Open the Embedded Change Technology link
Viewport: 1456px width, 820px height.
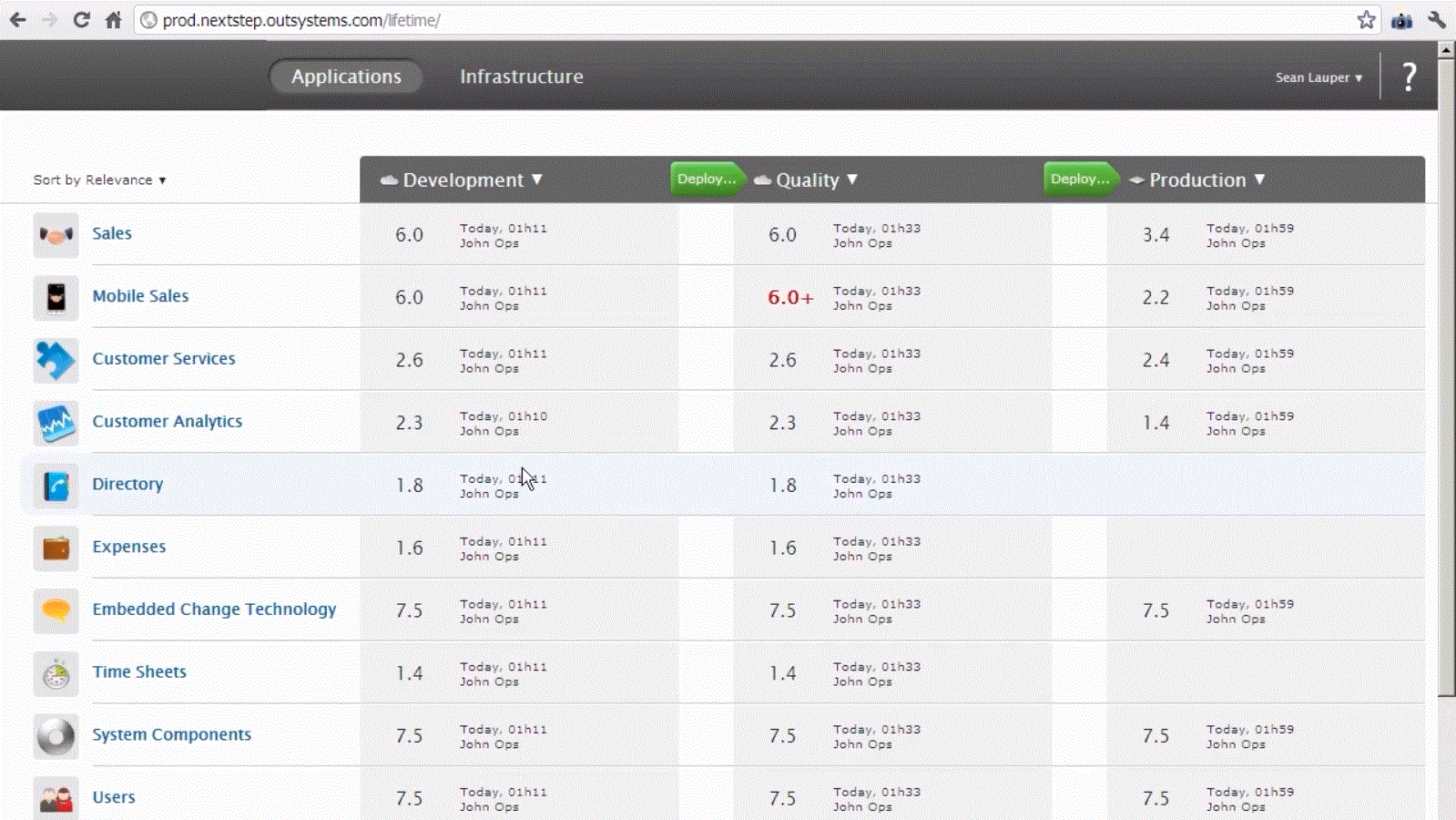(214, 610)
